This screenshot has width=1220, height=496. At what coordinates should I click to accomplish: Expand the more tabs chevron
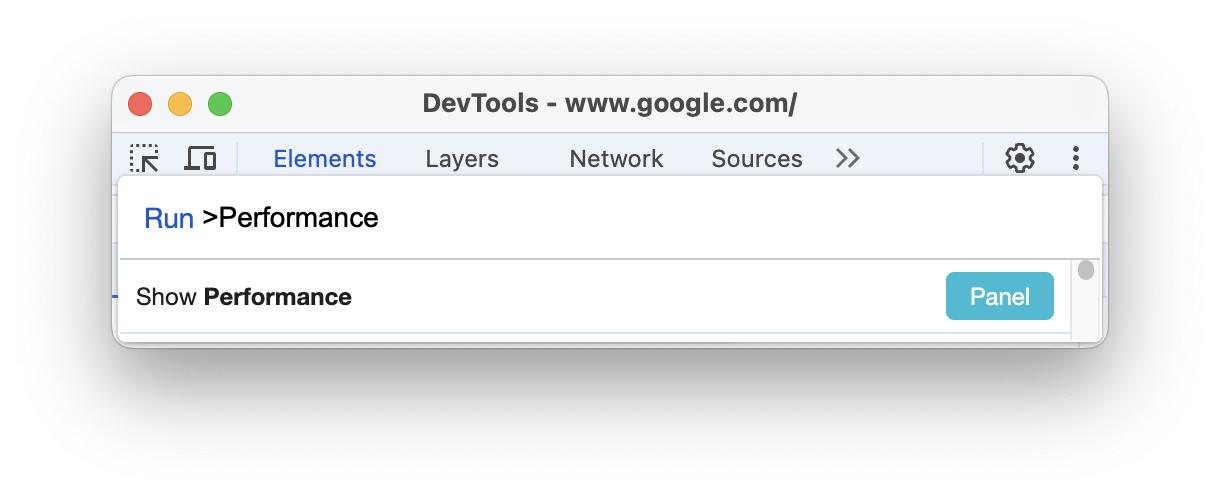(x=848, y=158)
